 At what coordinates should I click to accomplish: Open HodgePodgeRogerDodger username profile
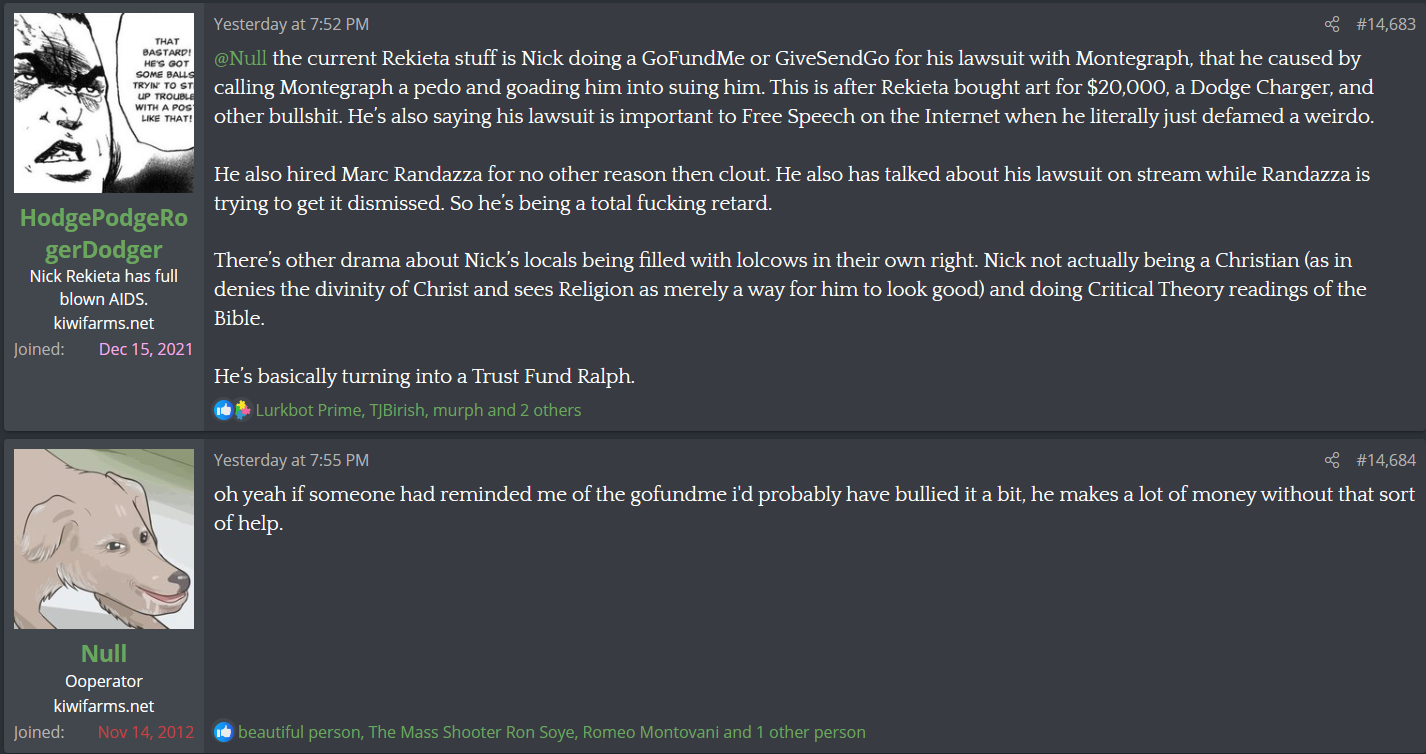pos(104,233)
